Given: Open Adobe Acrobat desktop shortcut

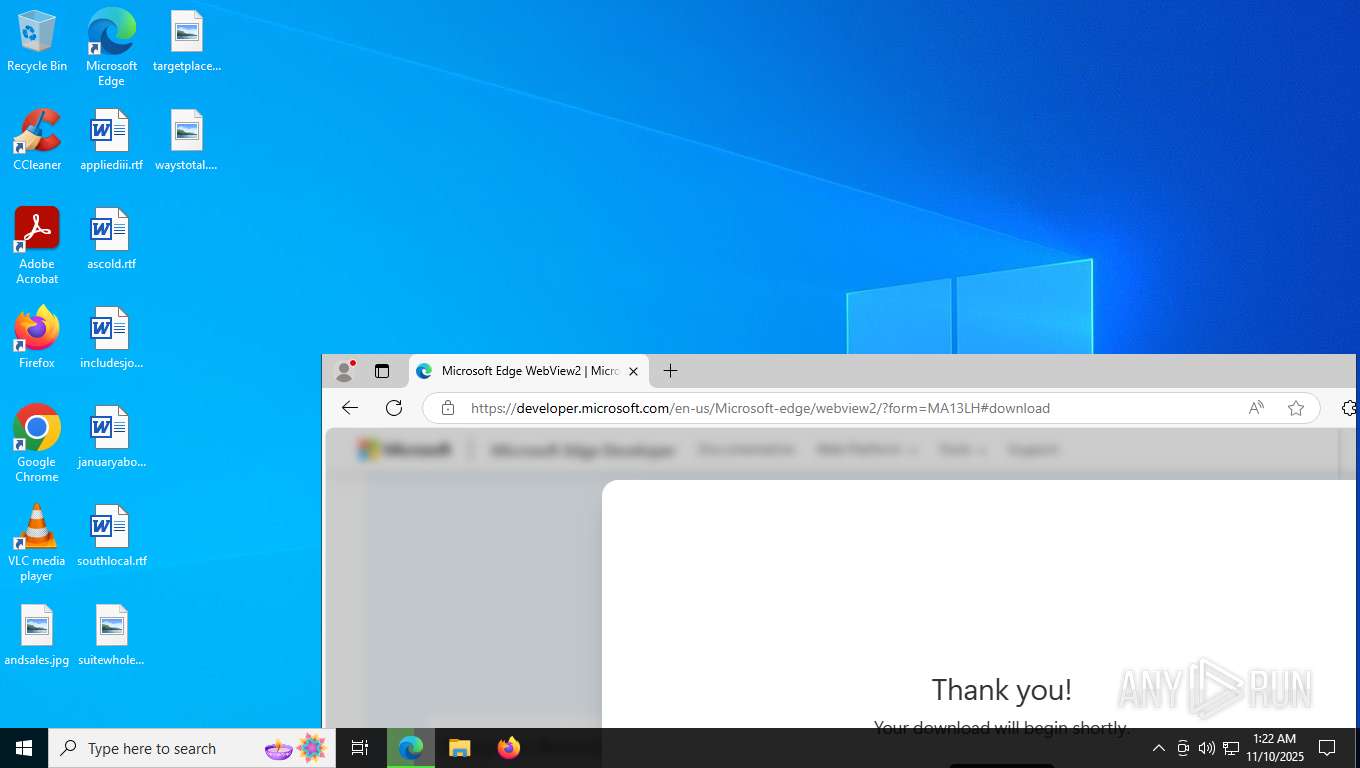Looking at the screenshot, I should (37, 246).
